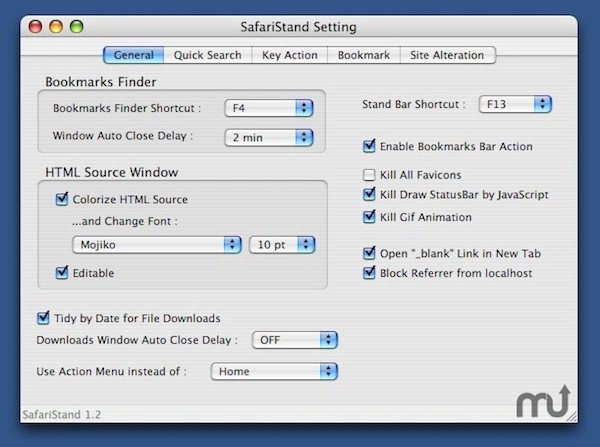Uncheck Kill Gif Animation

coord(369,217)
